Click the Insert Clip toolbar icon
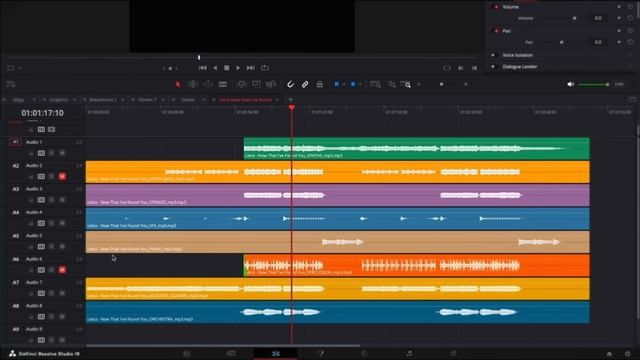The width and height of the screenshot is (640, 360). point(241,84)
